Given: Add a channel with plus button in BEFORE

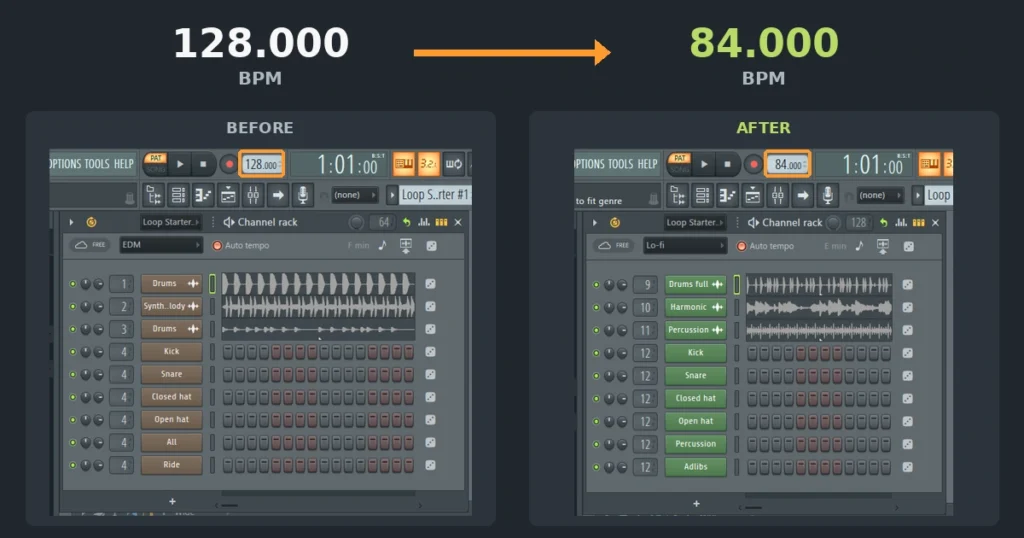Looking at the screenshot, I should [172, 501].
